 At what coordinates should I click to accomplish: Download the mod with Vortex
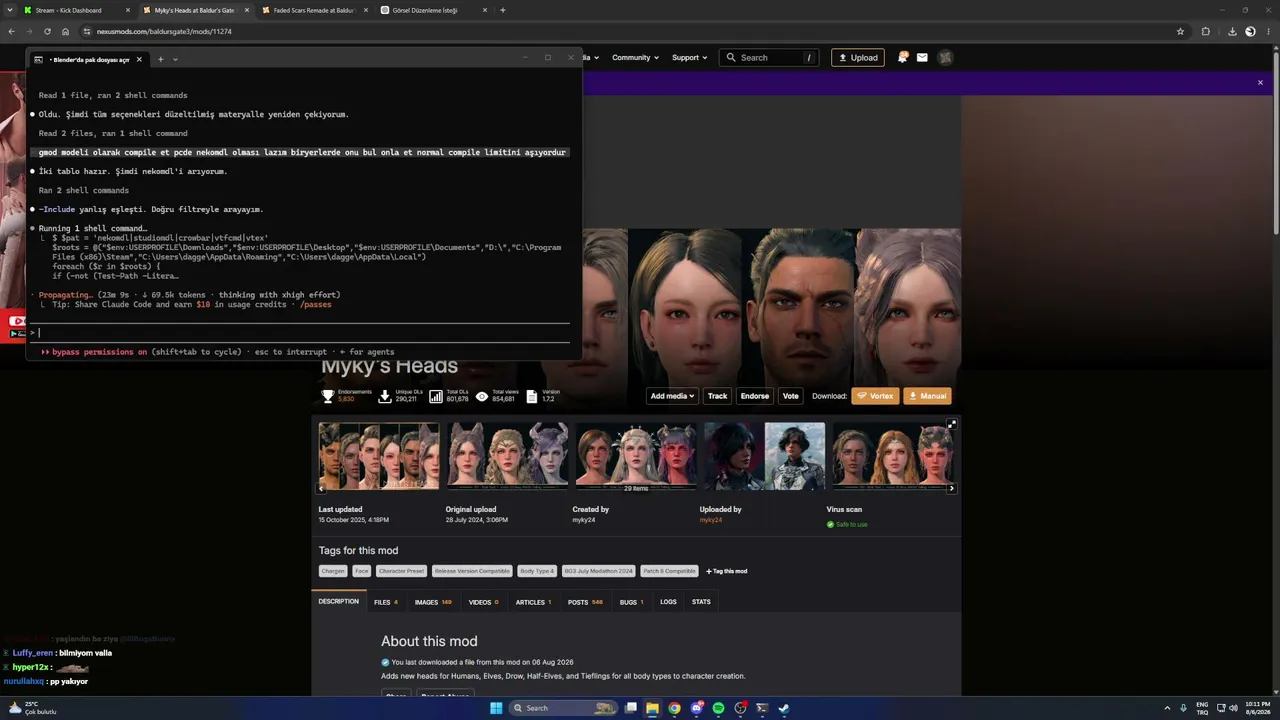pyautogui.click(x=875, y=396)
